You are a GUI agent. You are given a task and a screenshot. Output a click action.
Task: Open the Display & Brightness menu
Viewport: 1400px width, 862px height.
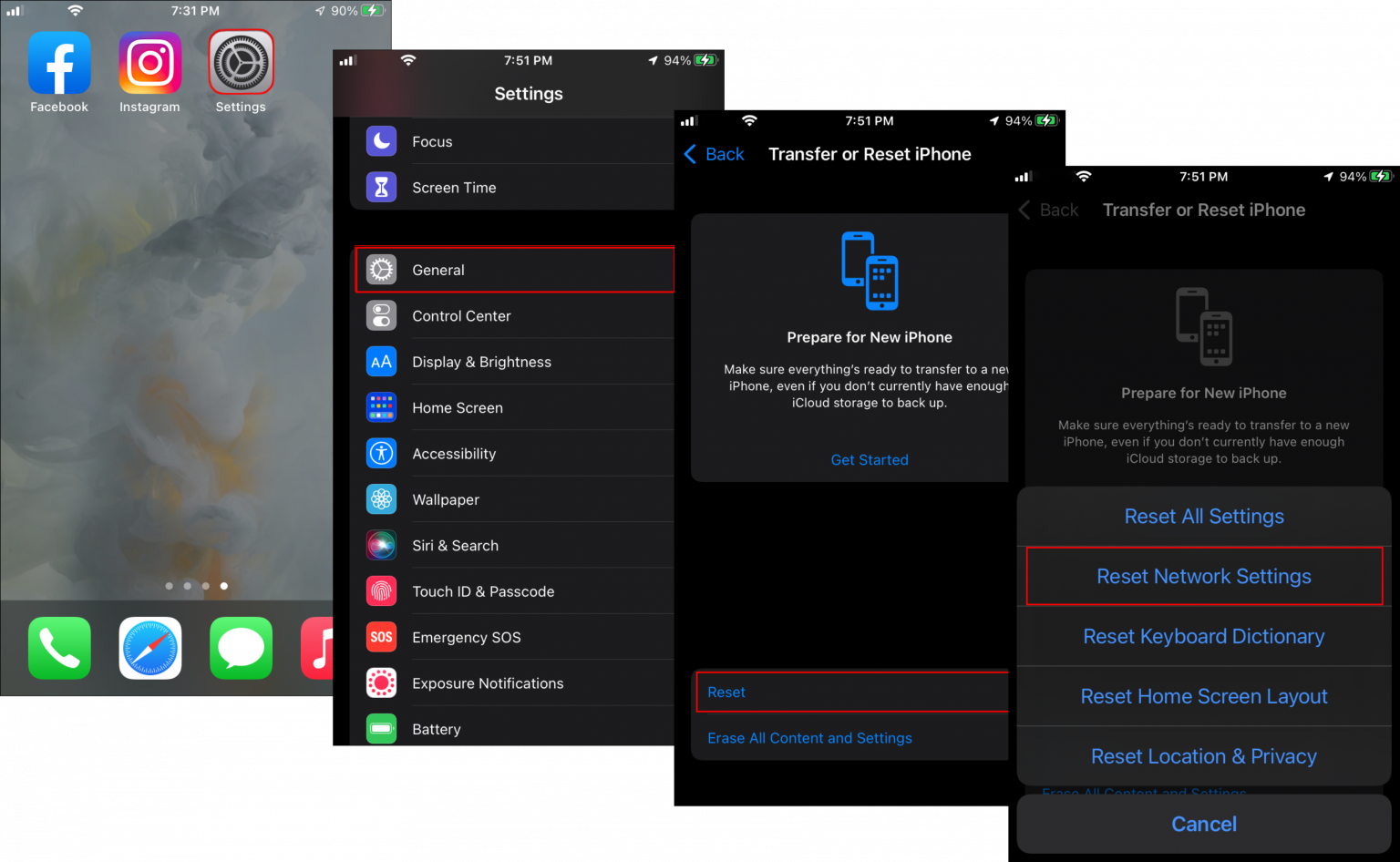tap(481, 362)
